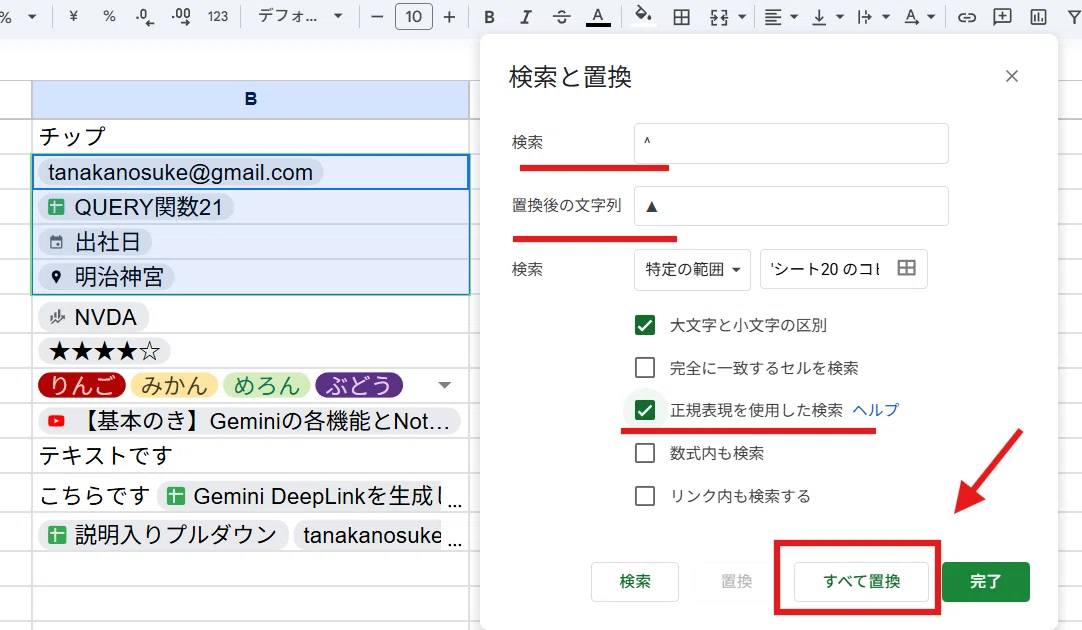Open the data range selector grid icon
1082x630 pixels.
coord(907,268)
